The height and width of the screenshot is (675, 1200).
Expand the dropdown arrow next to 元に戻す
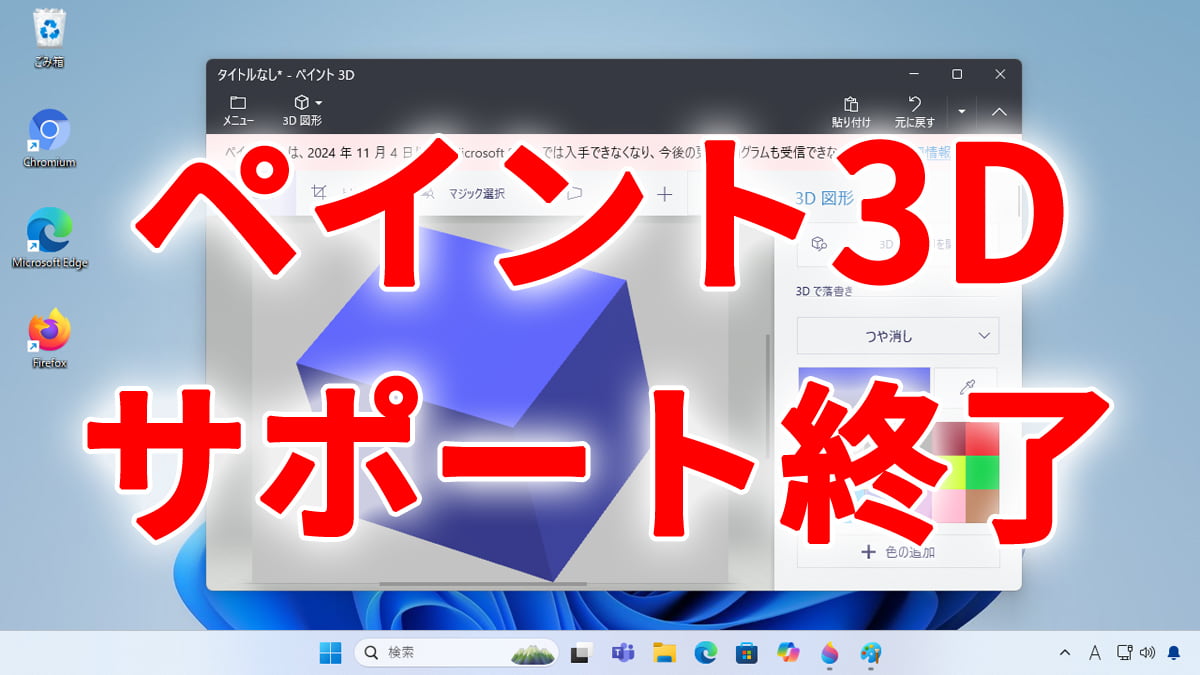coord(961,112)
